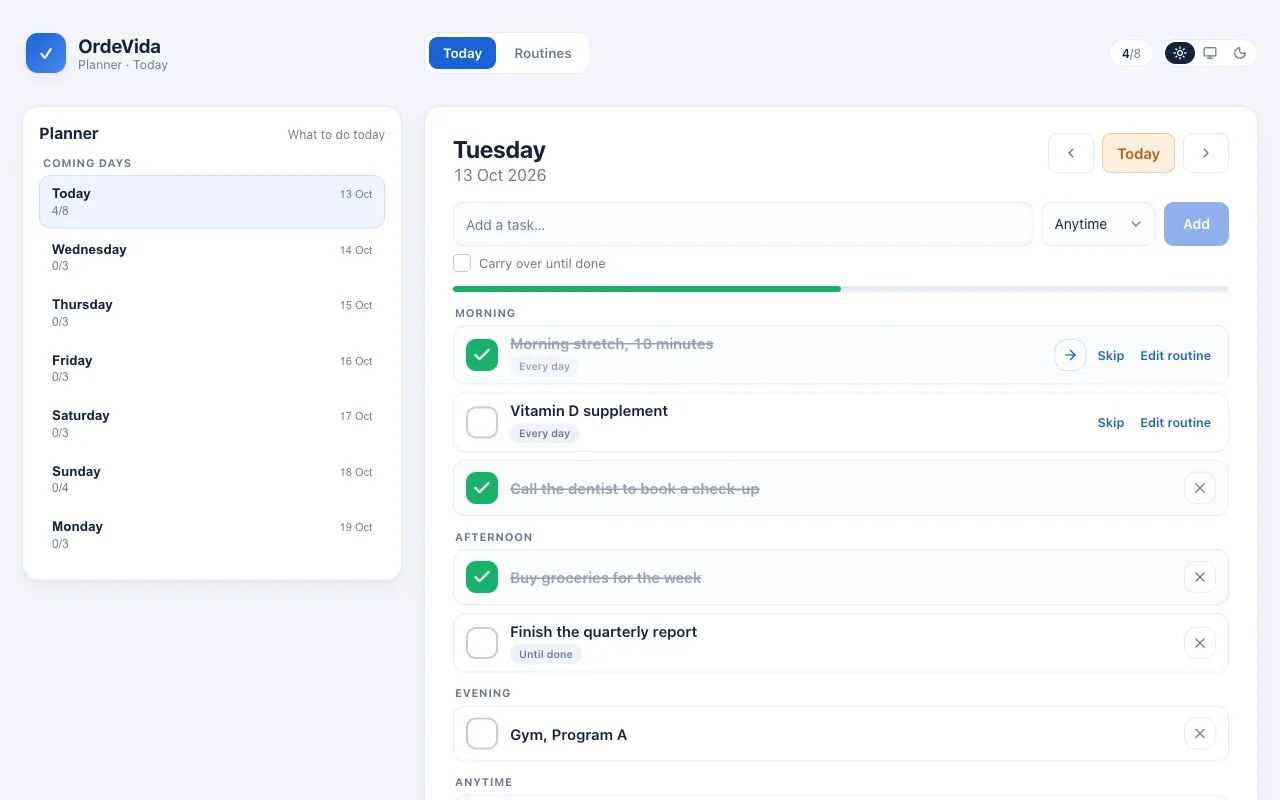The image size is (1280, 800).
Task: Select Wednesday 14 Oct
Action: (212, 257)
